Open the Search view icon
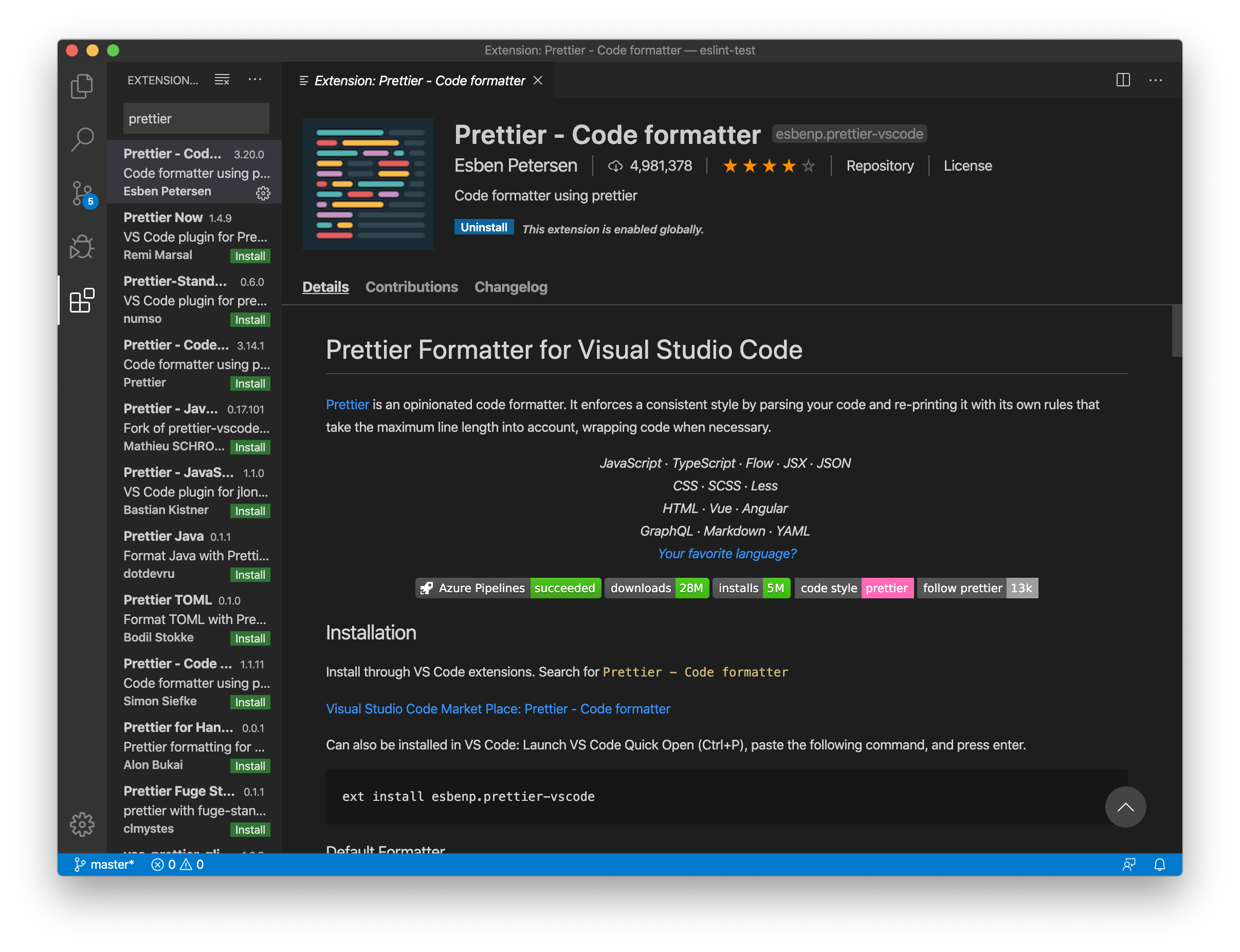 [x=82, y=139]
